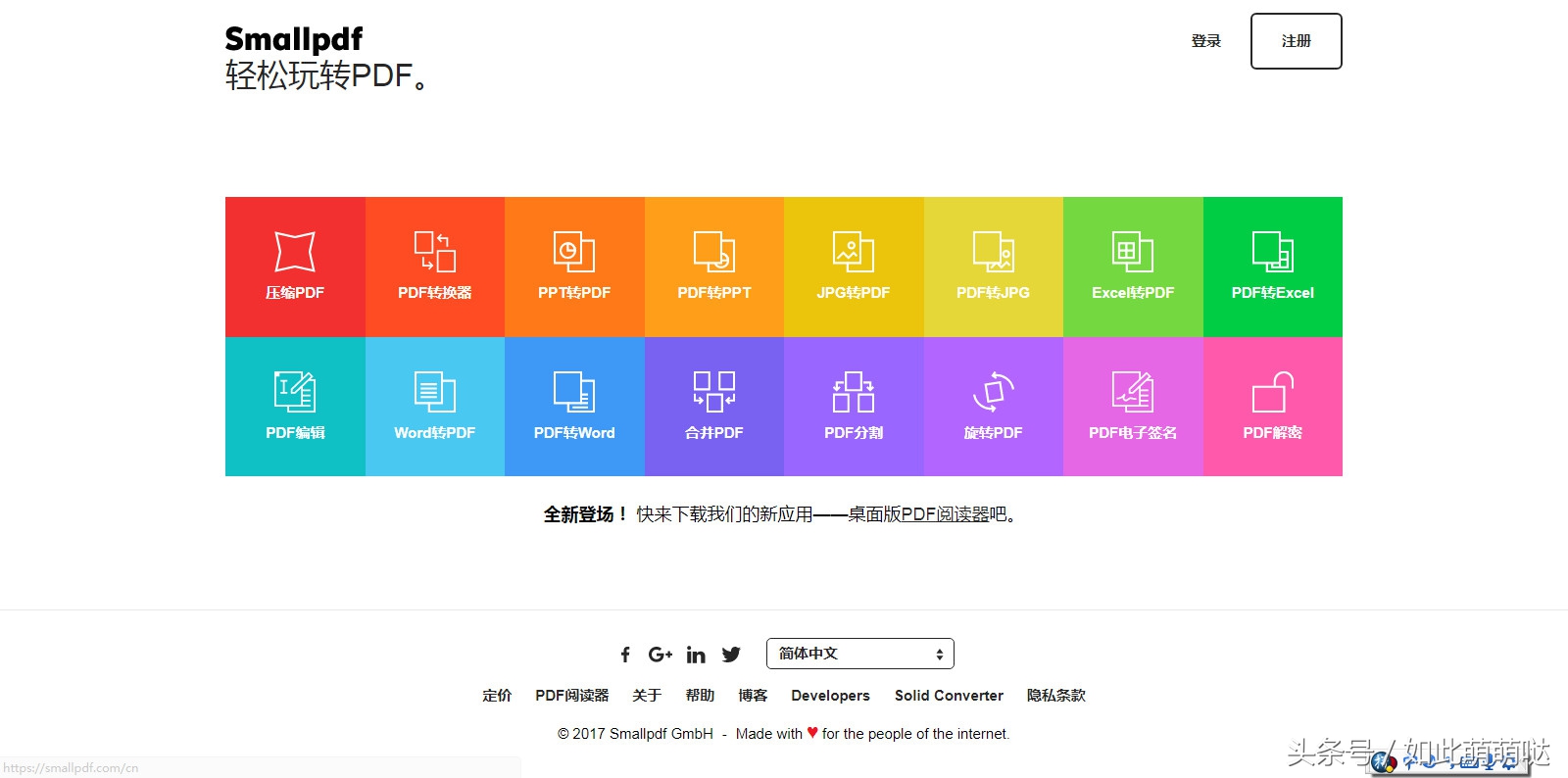This screenshot has width=1568, height=778.
Task: Open the 合并PDF merge tool tile
Action: click(x=714, y=407)
